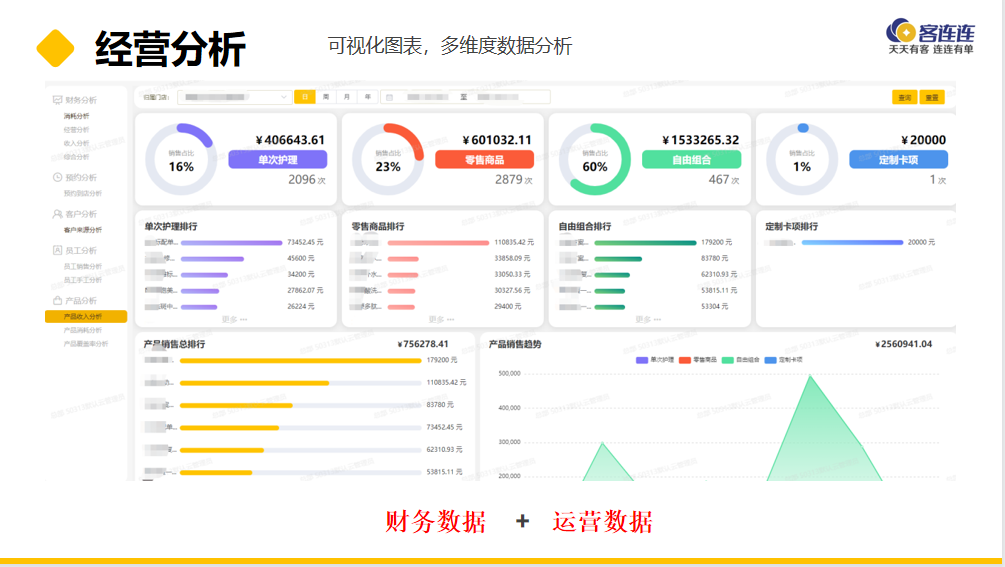Toggle 零售商品 series in trend legend
Image resolution: width=1005 pixels, height=567 pixels.
coord(697,360)
